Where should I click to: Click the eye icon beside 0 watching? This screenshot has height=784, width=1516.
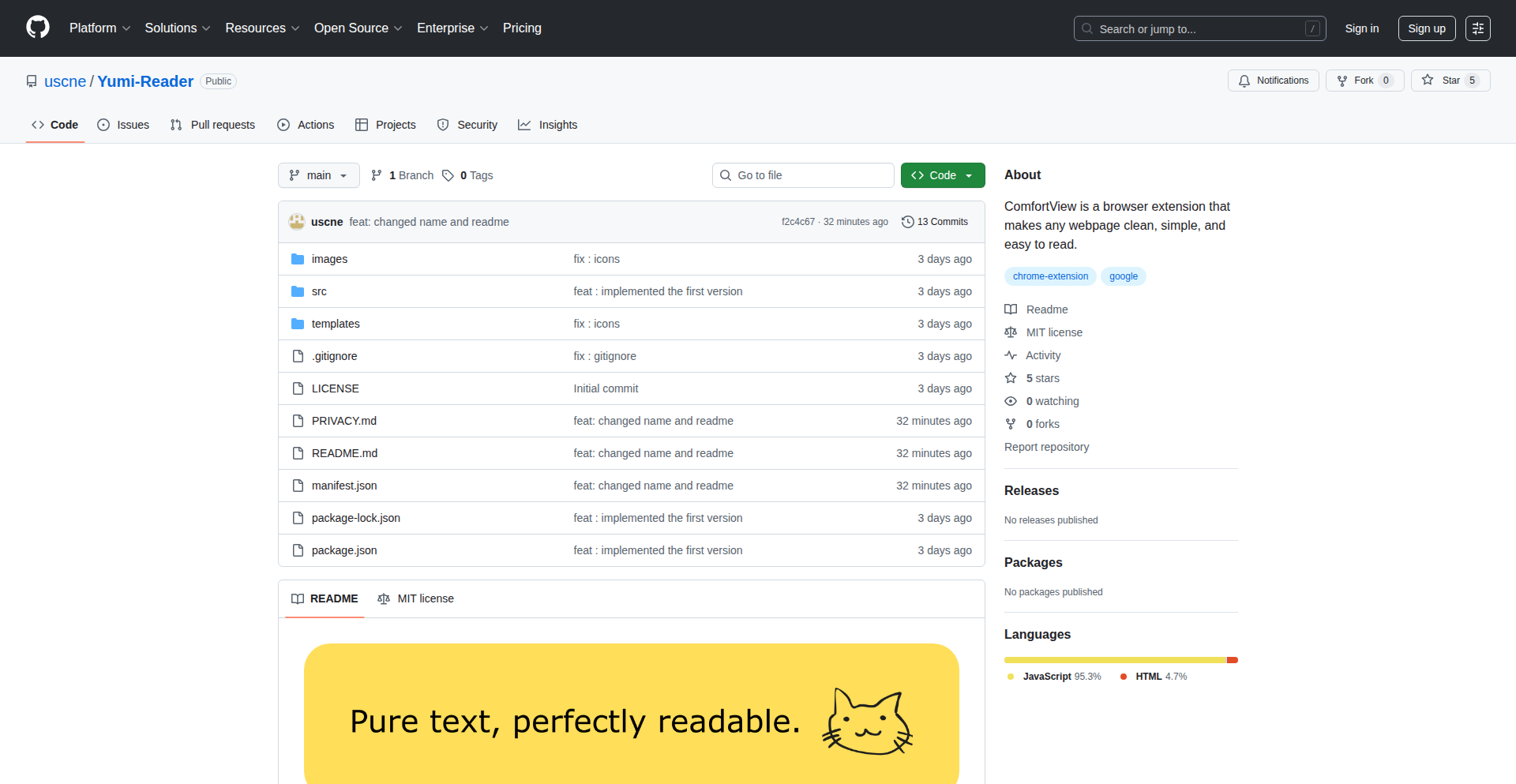point(1011,401)
